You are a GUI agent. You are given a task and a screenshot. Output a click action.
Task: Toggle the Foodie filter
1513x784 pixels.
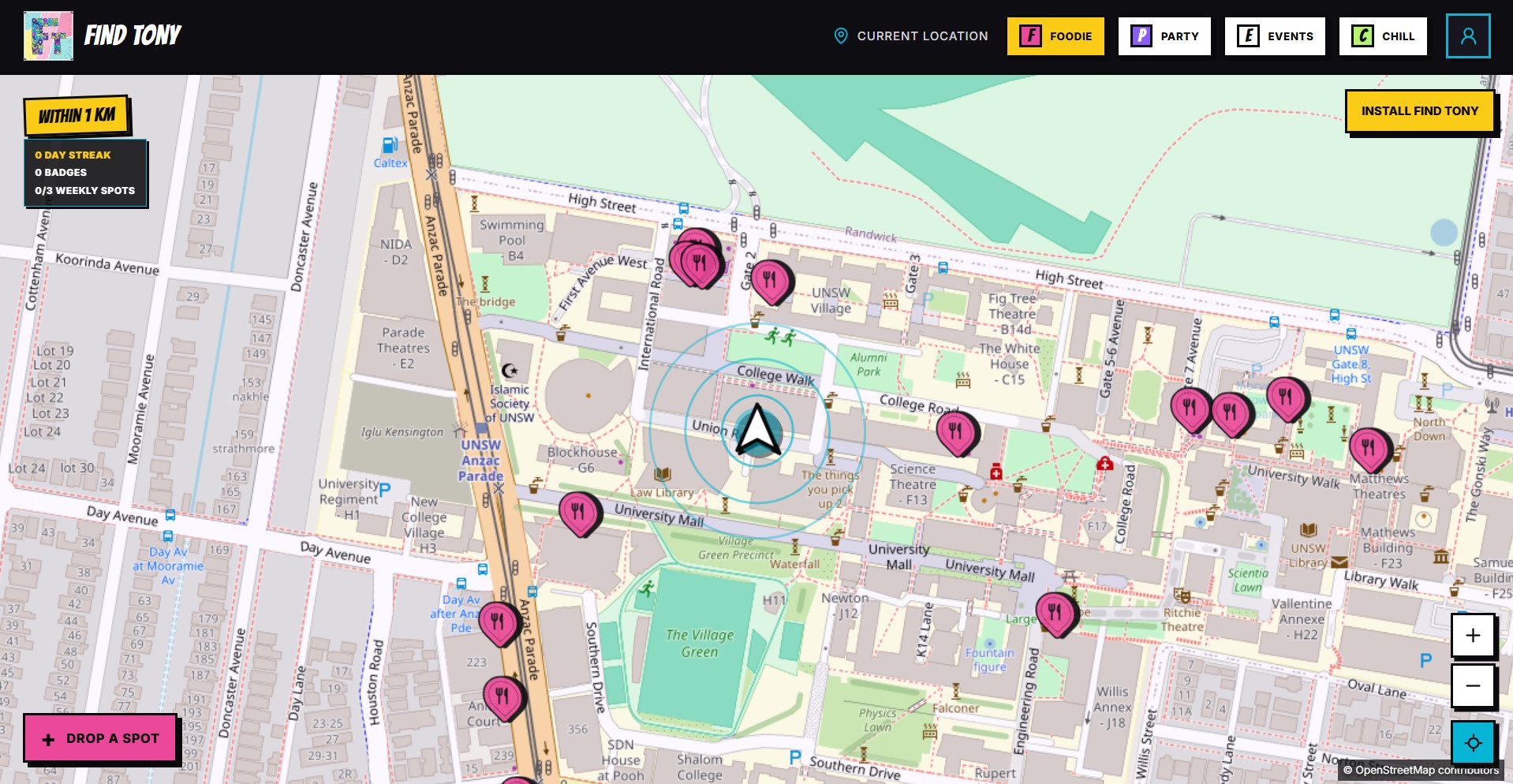tap(1055, 36)
